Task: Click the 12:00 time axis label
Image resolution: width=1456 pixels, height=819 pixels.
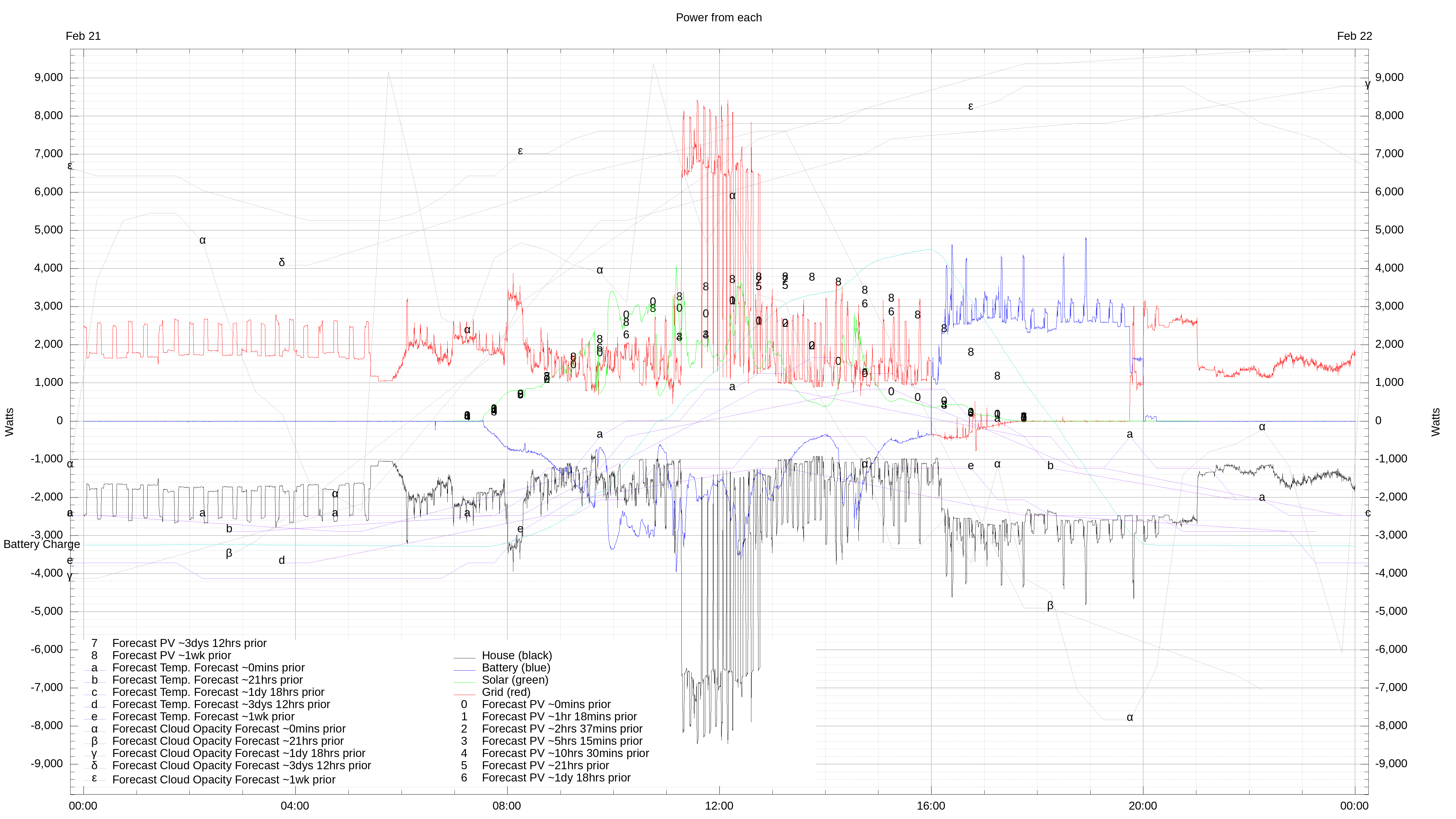Action: (x=719, y=806)
